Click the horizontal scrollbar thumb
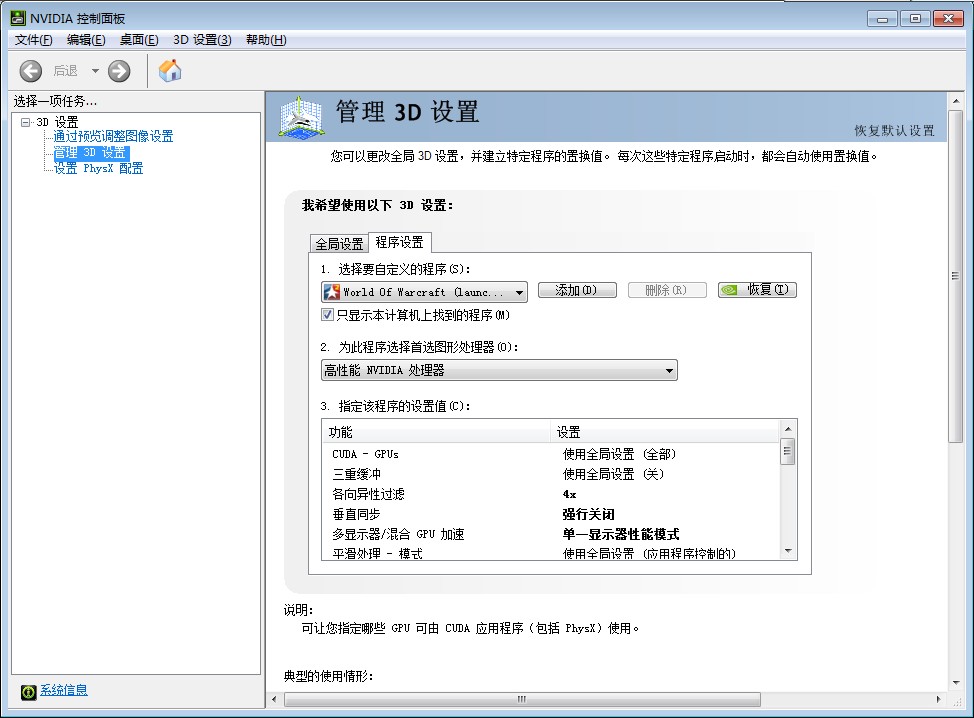This screenshot has height=718, width=974. [522, 699]
